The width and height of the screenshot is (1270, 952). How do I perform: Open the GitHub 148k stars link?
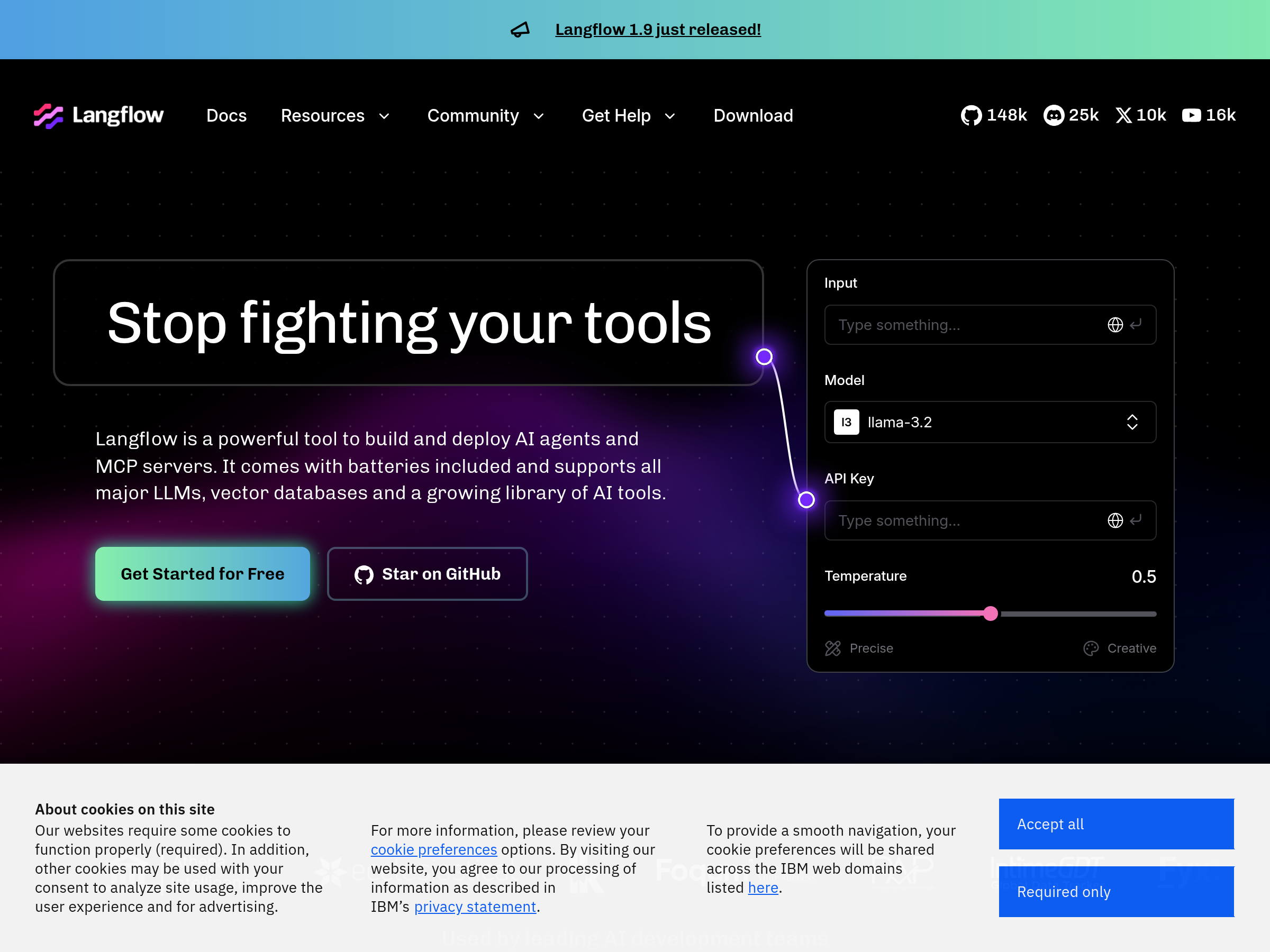pyautogui.click(x=994, y=115)
